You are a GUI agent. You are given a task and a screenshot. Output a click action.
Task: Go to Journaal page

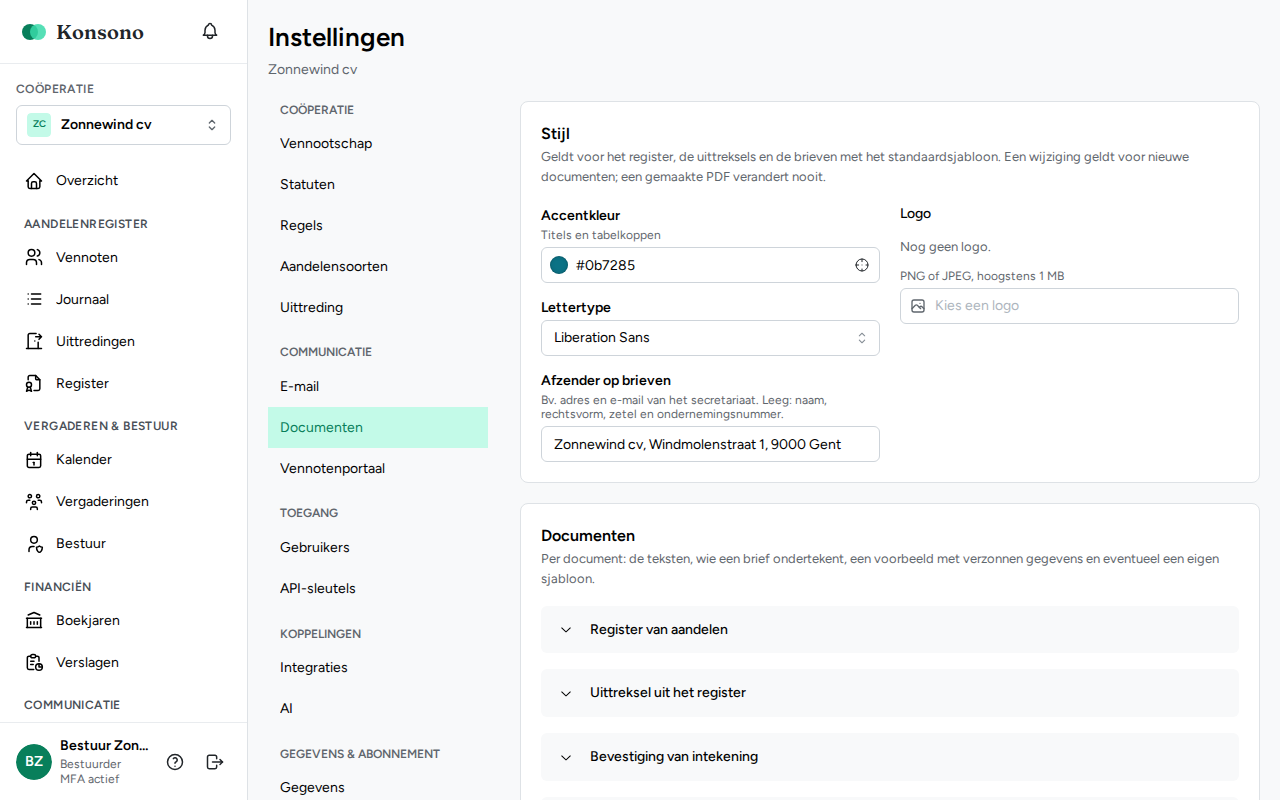coord(123,300)
